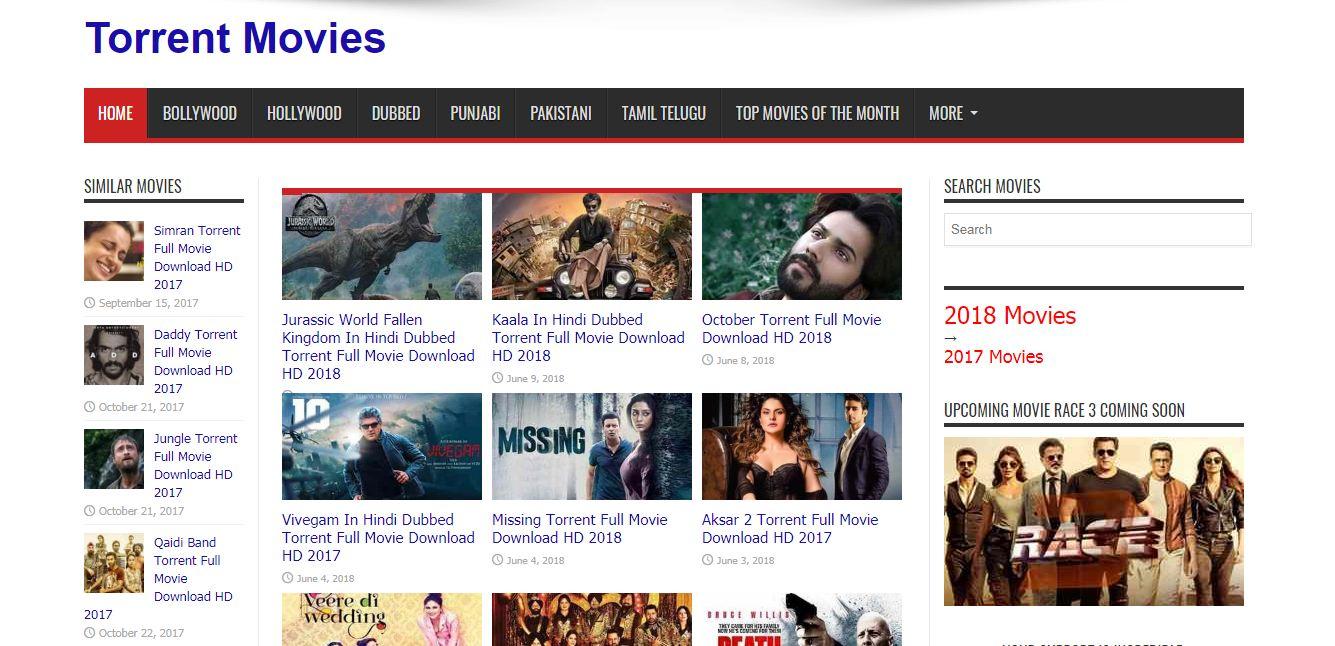The height and width of the screenshot is (646, 1335).
Task: Open the Jurassic World Fallen Kingdom thumbnail
Action: pos(382,246)
